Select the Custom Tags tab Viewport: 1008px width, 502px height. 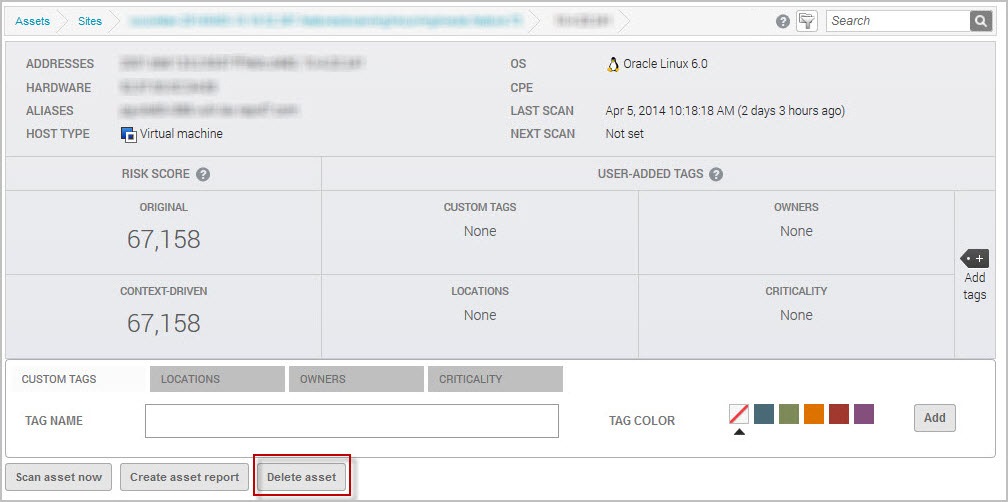(59, 379)
